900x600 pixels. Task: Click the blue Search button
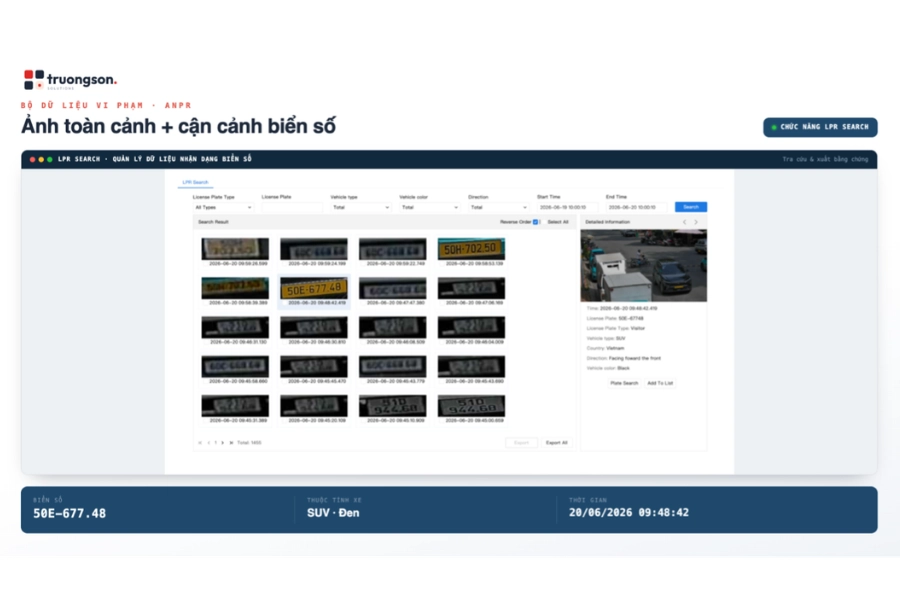point(690,207)
